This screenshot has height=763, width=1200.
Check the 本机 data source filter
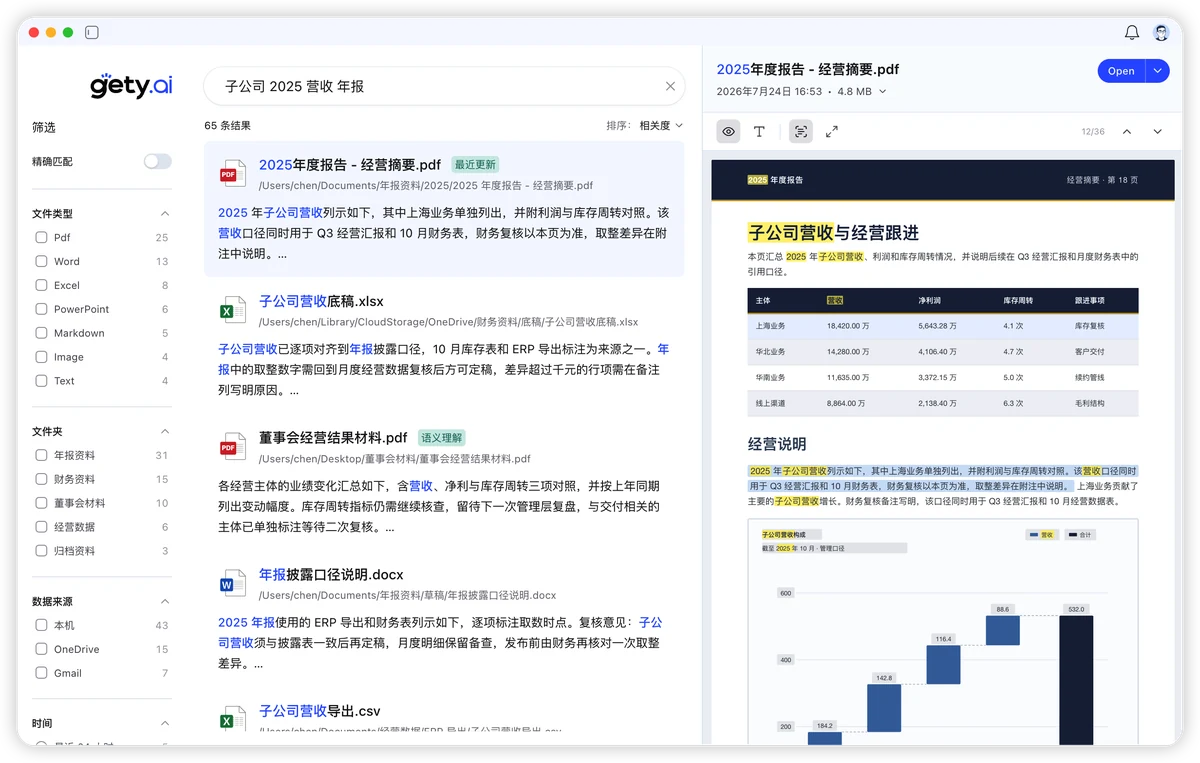[41, 625]
